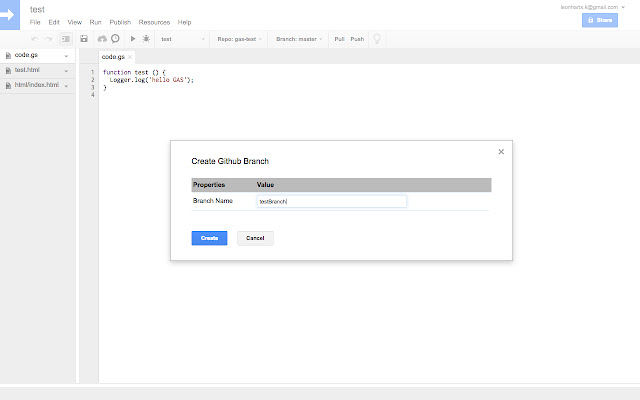Cancel the Create Github Branch dialog
The image size is (640, 400).
(x=255, y=238)
